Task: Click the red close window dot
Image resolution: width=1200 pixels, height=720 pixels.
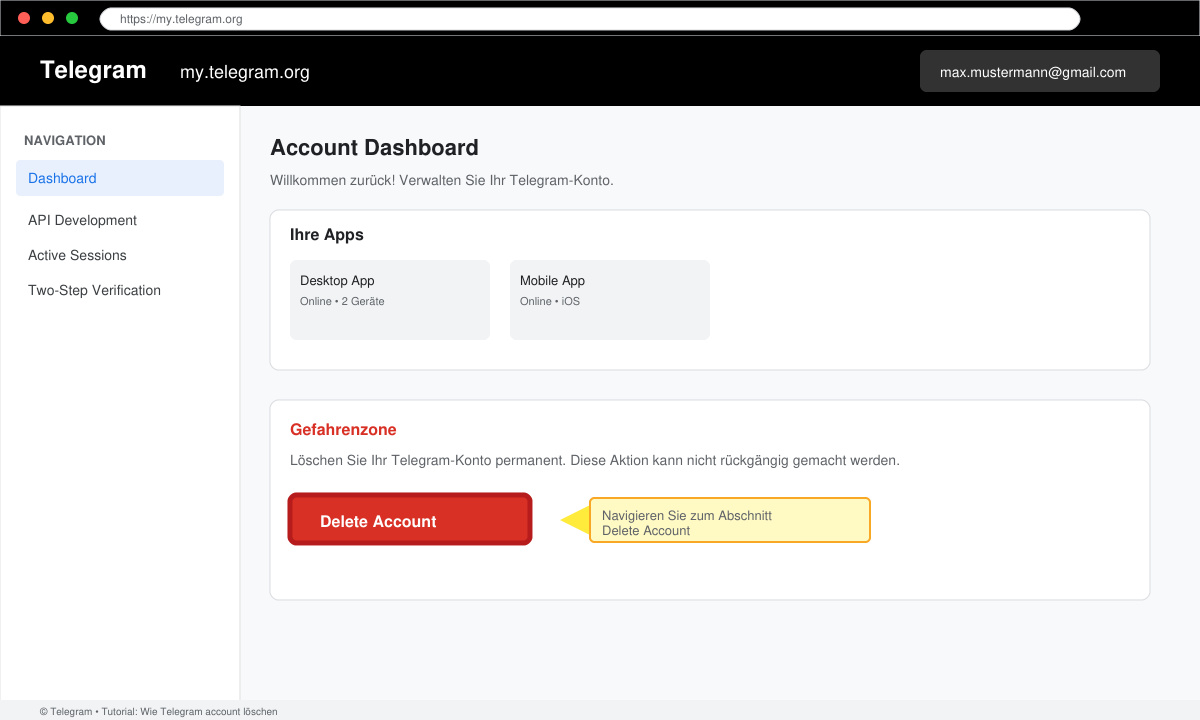Action: pyautogui.click(x=24, y=18)
